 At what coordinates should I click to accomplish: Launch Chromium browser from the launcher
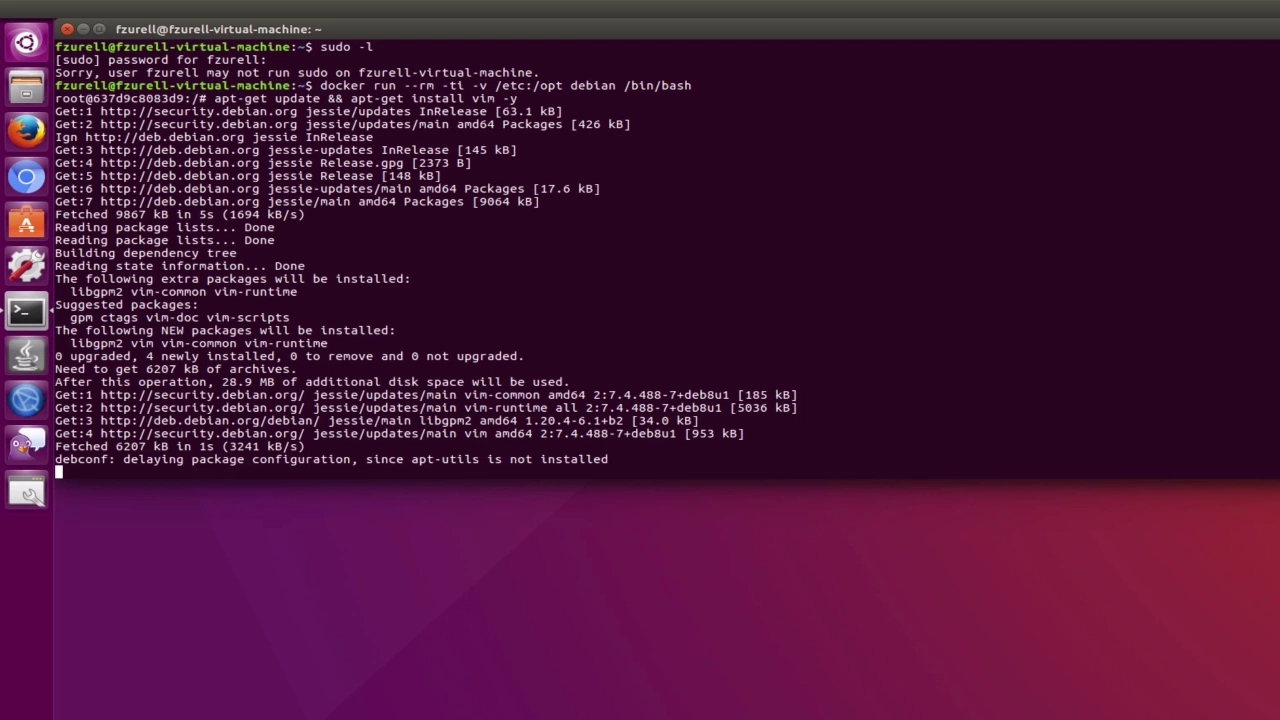pyautogui.click(x=26, y=177)
